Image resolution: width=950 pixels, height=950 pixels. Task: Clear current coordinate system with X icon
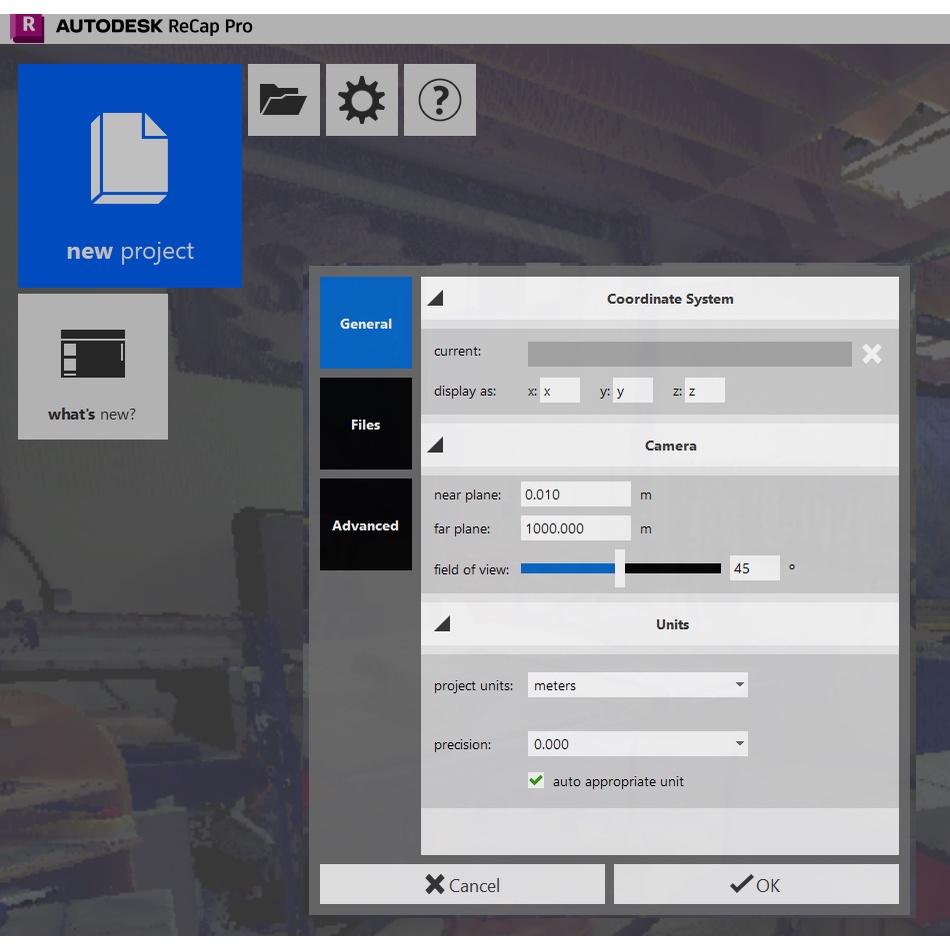click(872, 354)
